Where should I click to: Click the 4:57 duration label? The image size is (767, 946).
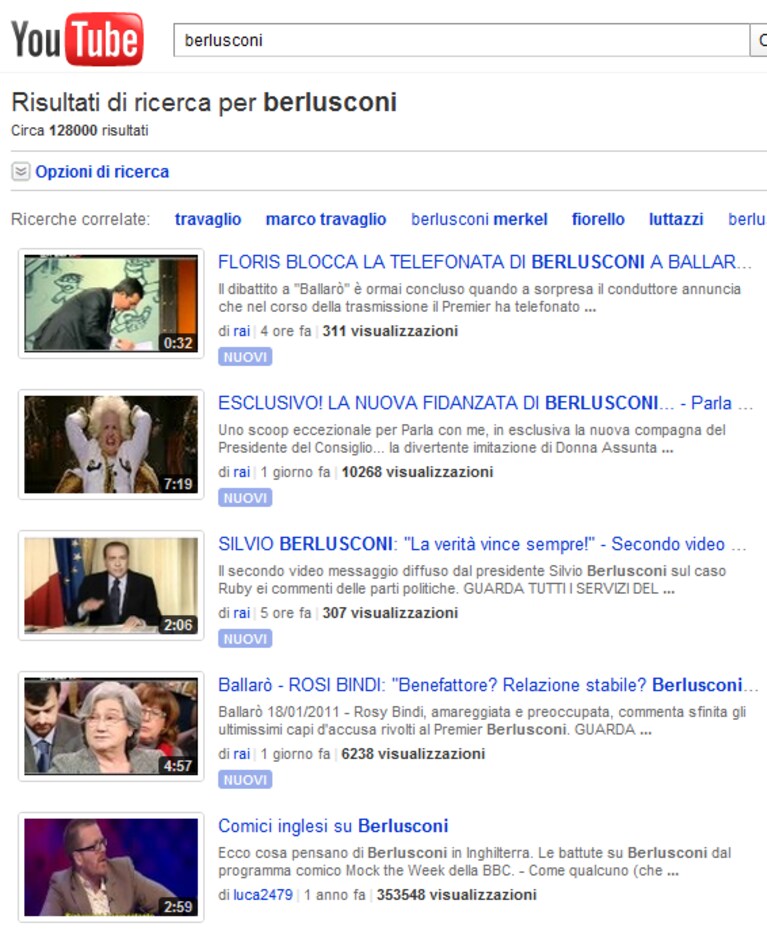point(178,766)
